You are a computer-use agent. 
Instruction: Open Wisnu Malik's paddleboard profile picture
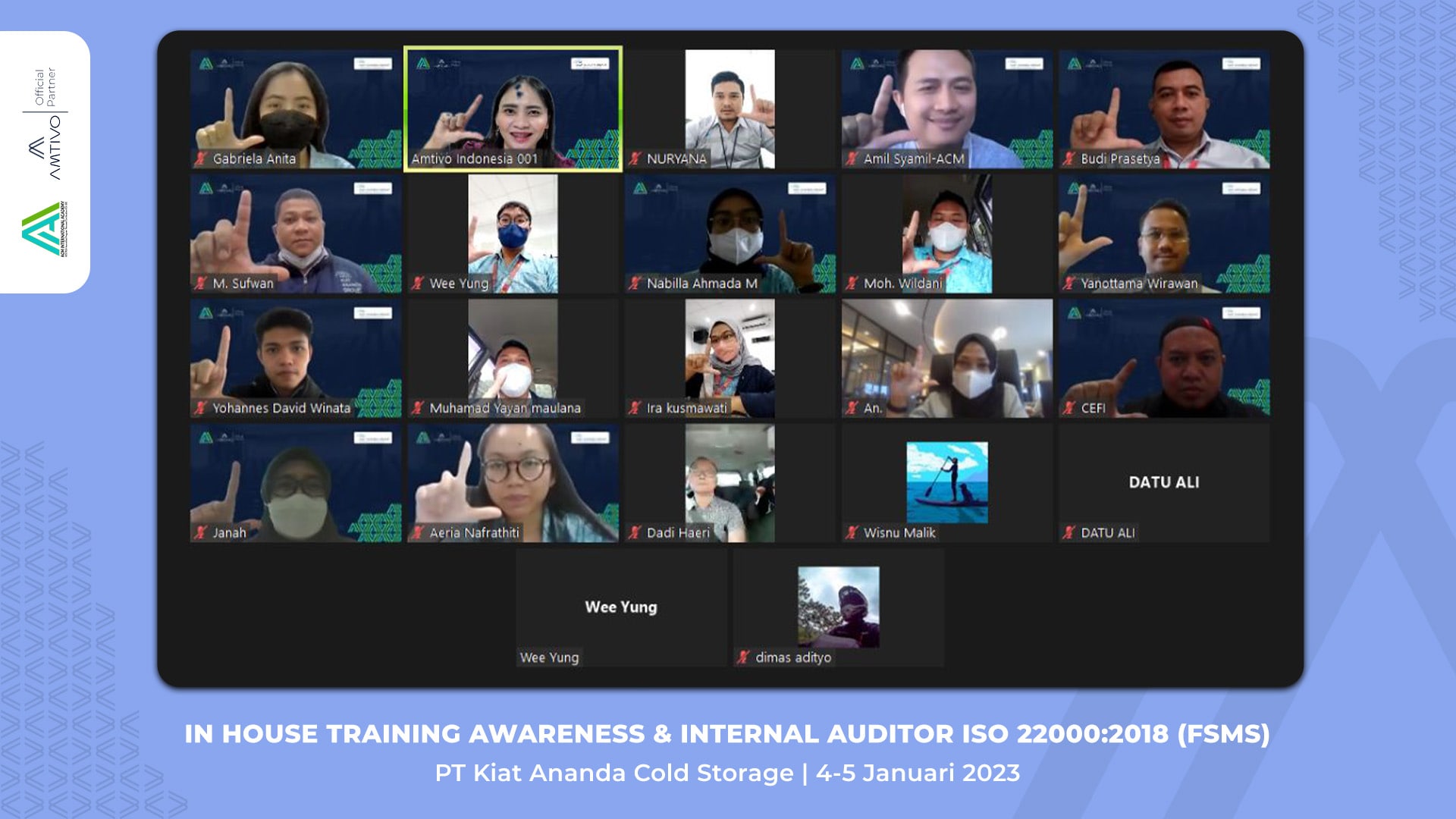coord(946,482)
